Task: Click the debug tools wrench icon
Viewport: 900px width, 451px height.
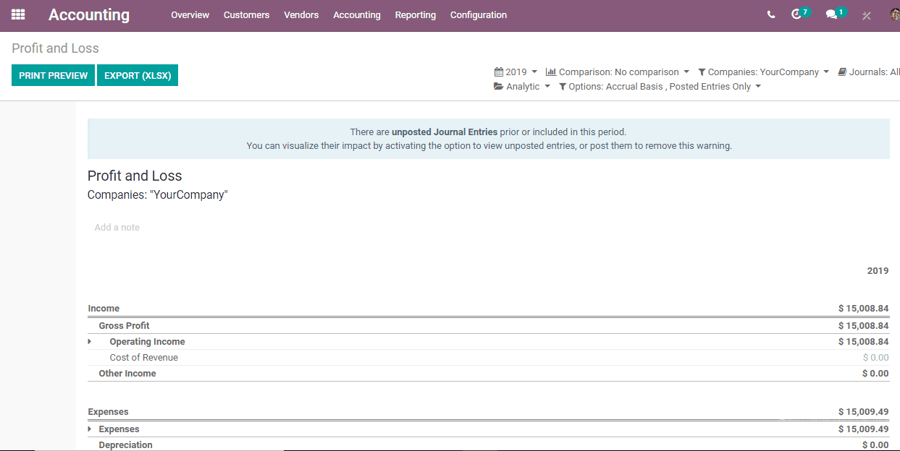Action: (867, 15)
